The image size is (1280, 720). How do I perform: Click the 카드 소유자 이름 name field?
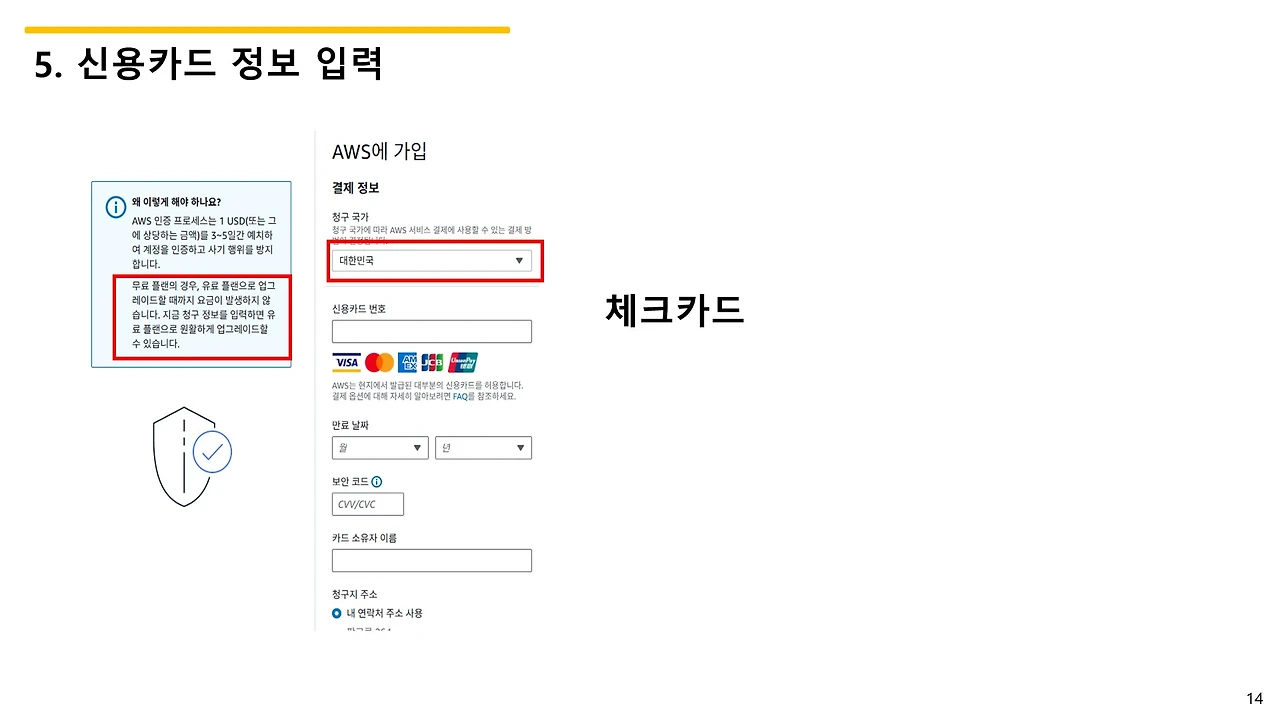pyautogui.click(x=431, y=560)
